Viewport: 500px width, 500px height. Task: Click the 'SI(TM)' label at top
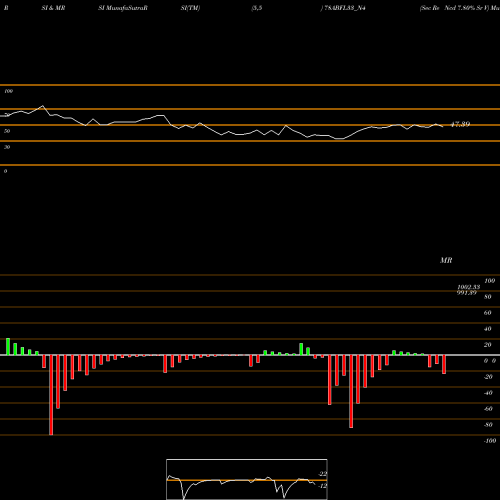tap(190, 8)
